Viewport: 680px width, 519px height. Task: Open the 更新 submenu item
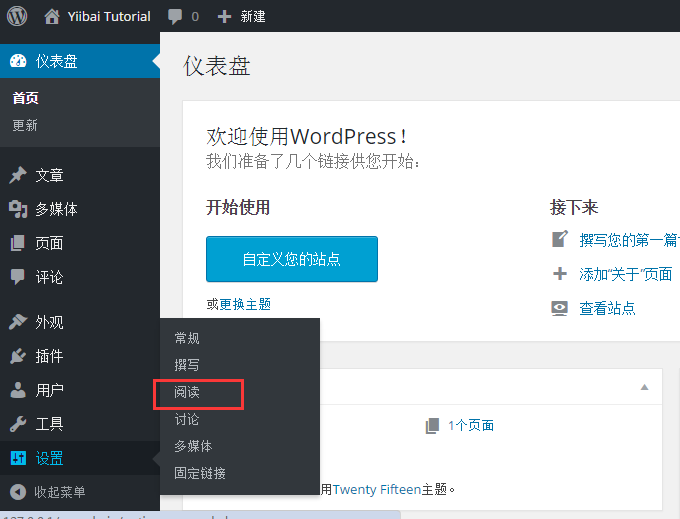25,125
